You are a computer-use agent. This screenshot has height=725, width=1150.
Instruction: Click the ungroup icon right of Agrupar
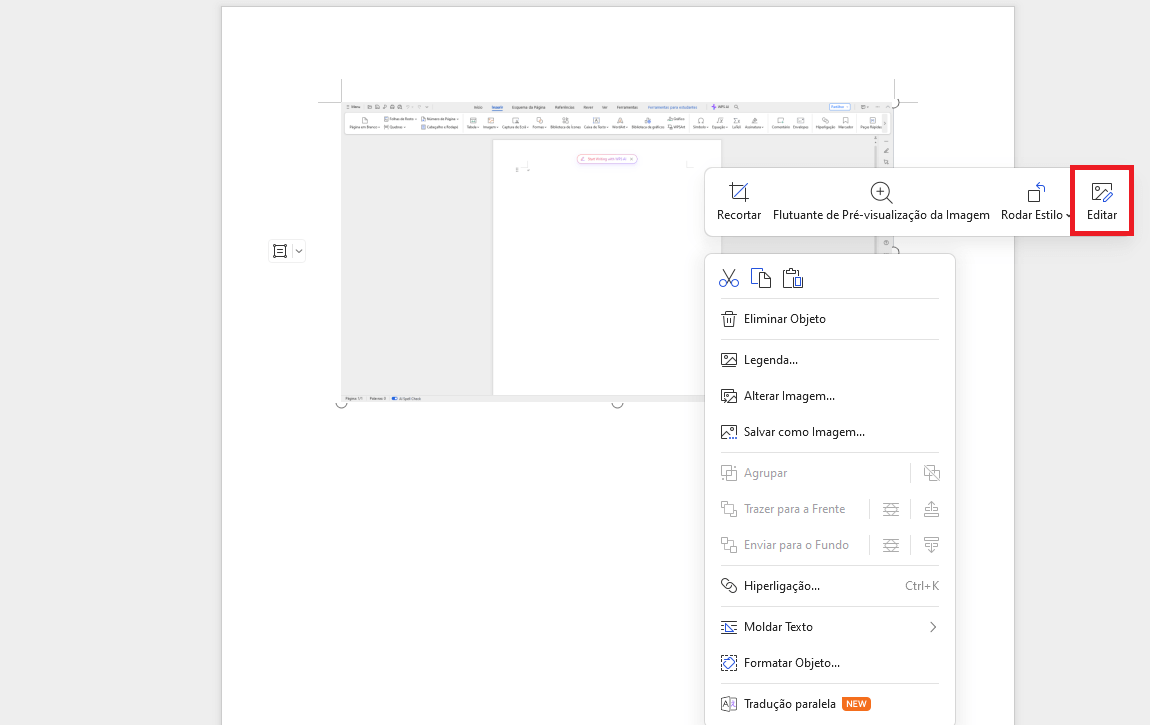coord(931,472)
